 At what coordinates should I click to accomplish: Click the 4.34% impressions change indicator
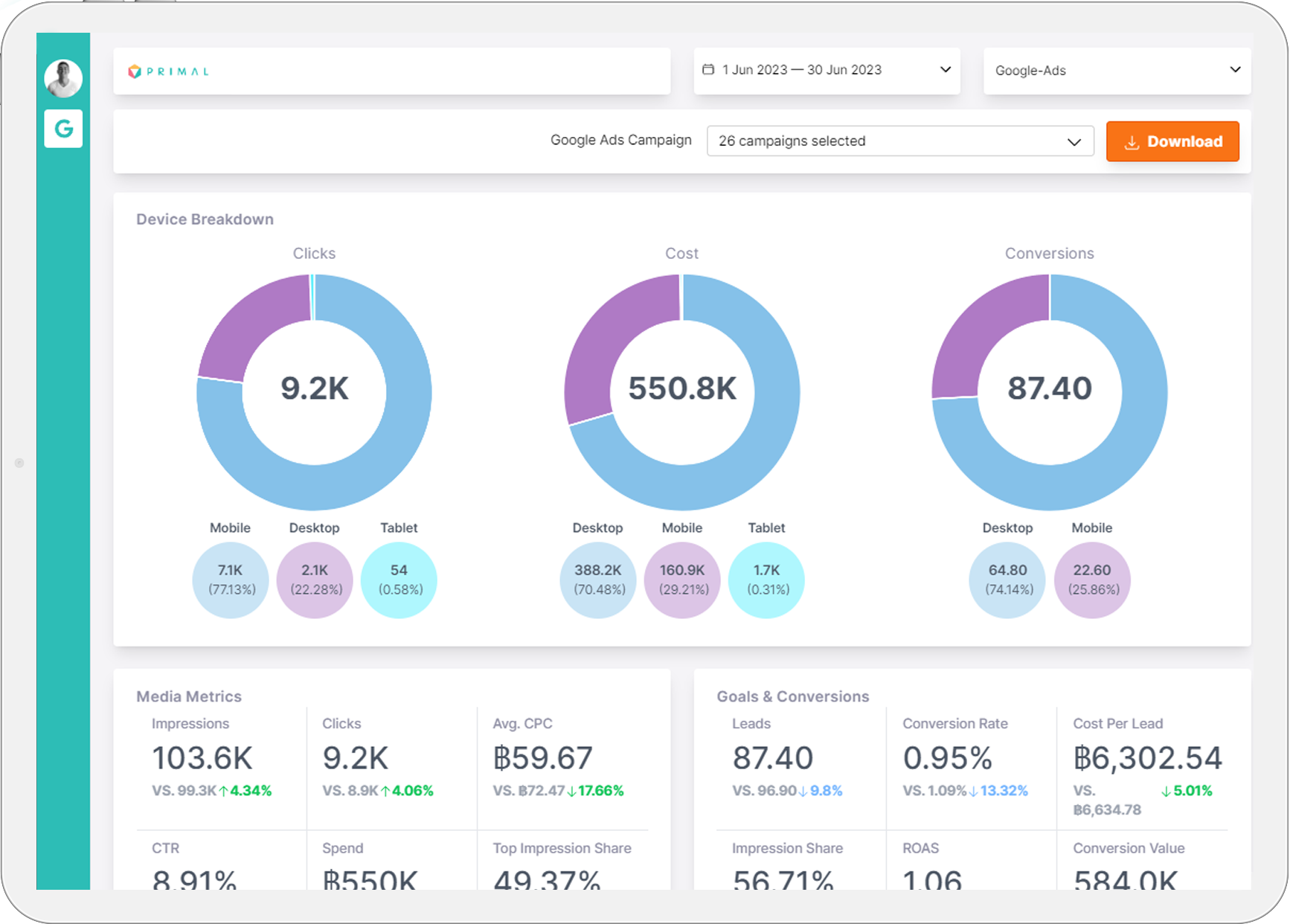tap(246, 791)
